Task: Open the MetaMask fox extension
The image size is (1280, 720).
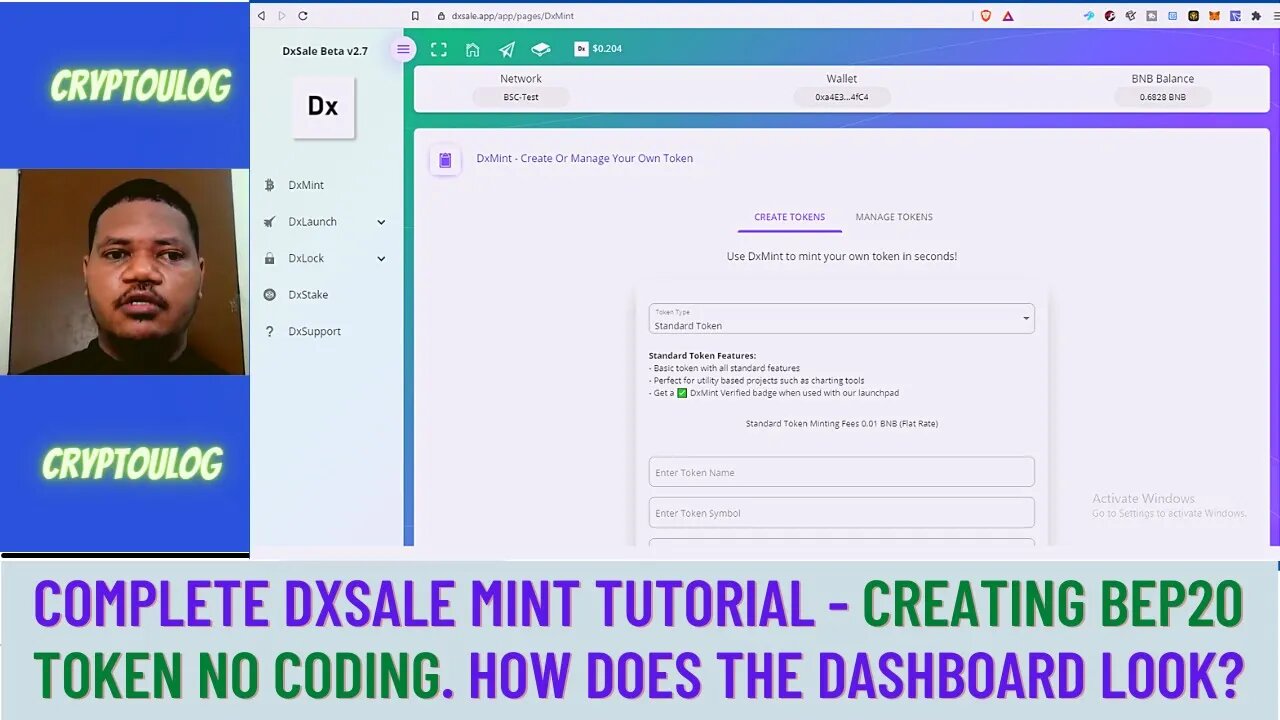Action: 1214,16
